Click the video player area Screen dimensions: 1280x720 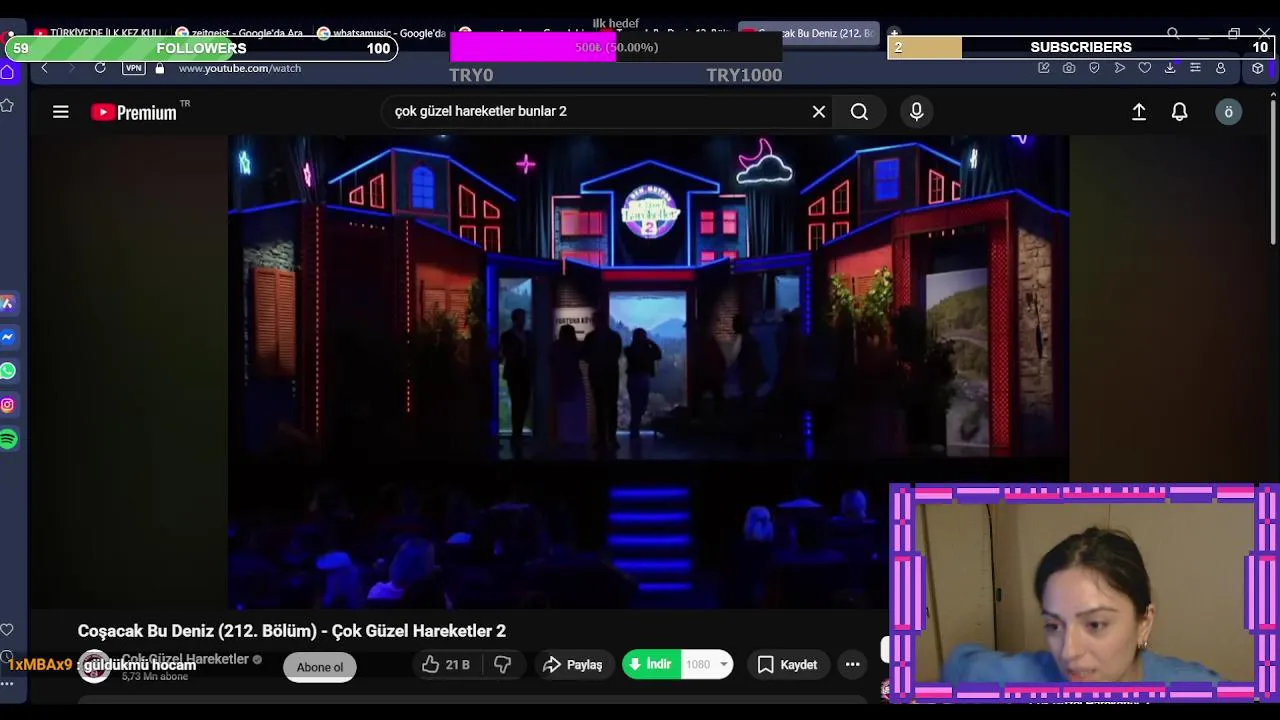pos(649,372)
